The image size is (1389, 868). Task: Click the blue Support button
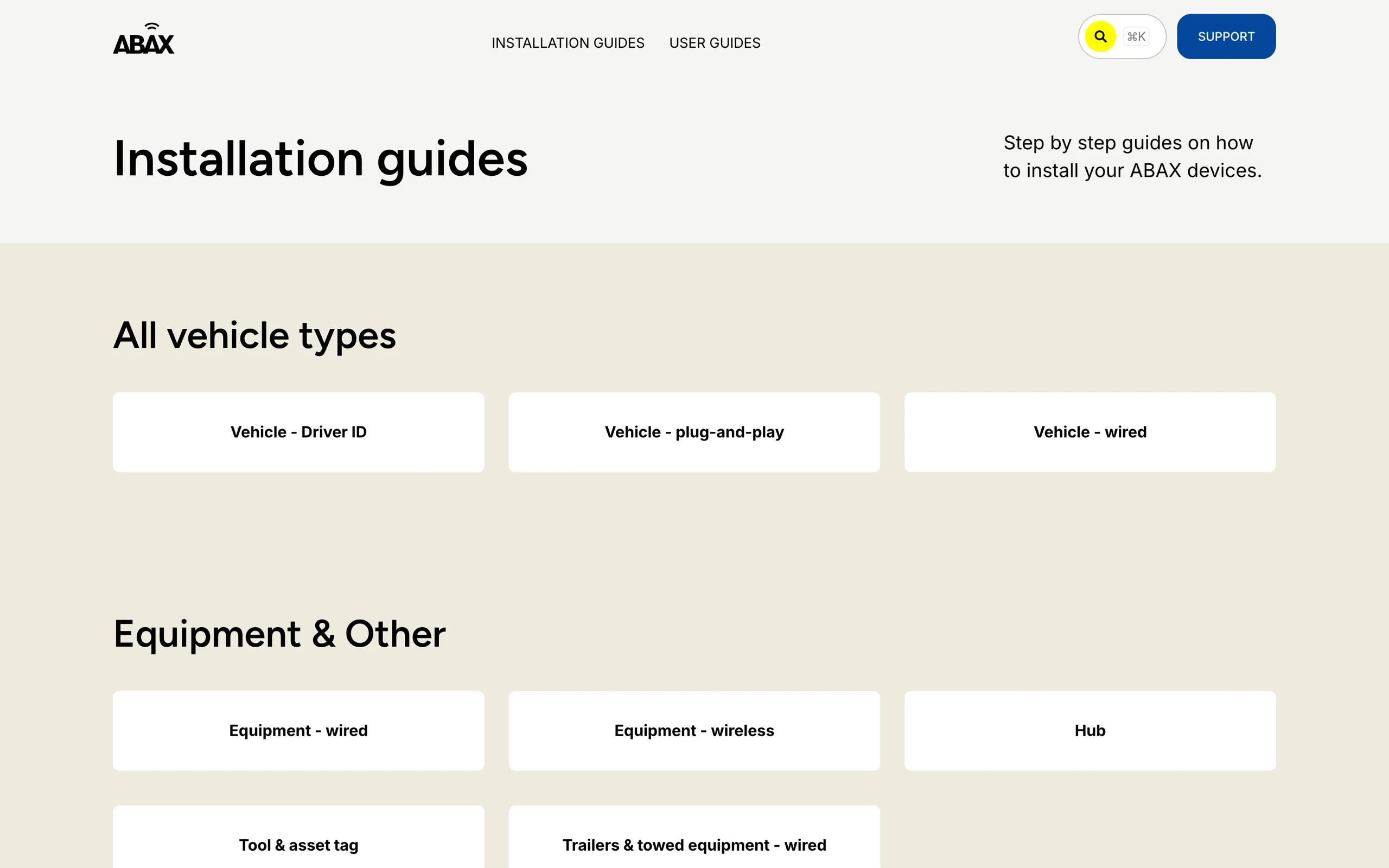1226,37
